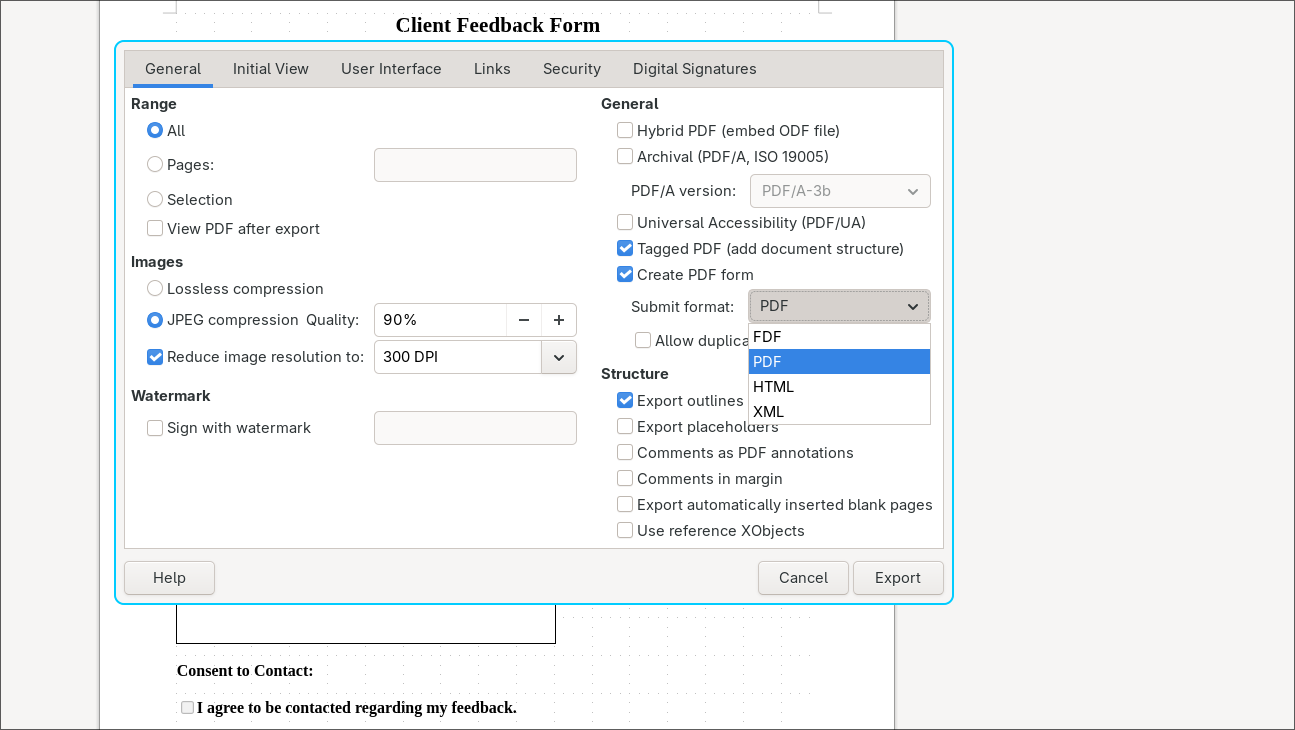This screenshot has height=730, width=1295.
Task: Go to the Links tab
Action: [x=492, y=69]
